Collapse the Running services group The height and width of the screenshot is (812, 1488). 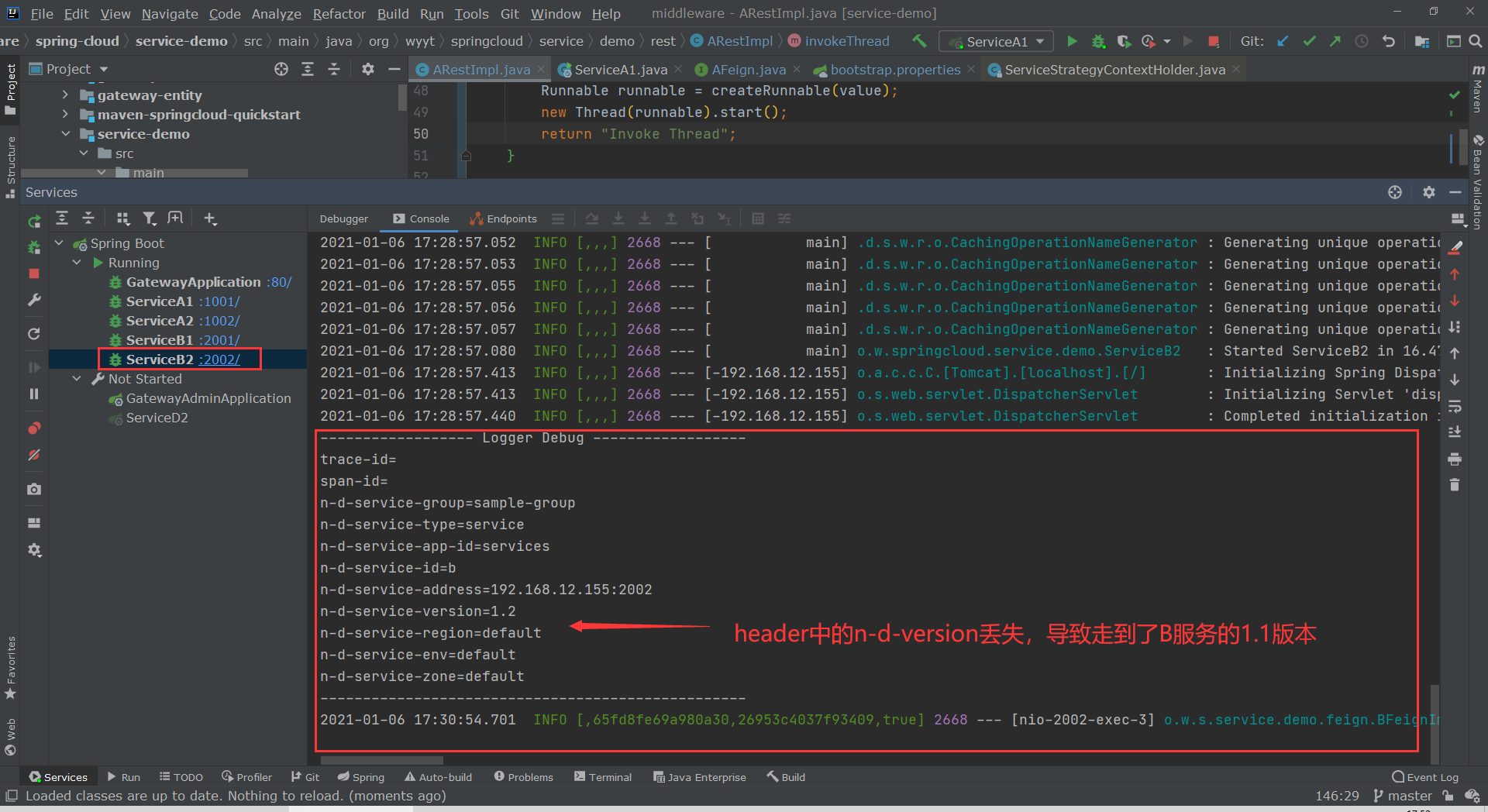(x=77, y=263)
